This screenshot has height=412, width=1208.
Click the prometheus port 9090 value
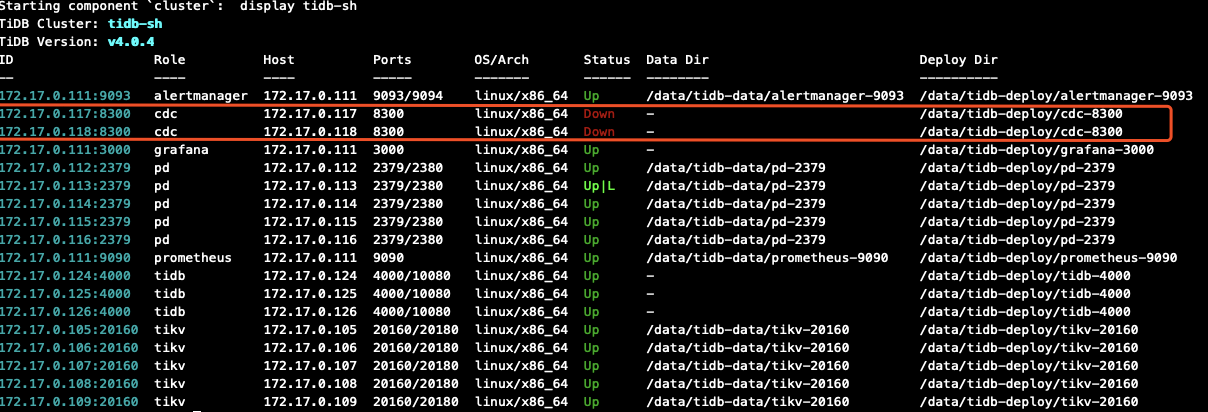[x=389, y=258]
